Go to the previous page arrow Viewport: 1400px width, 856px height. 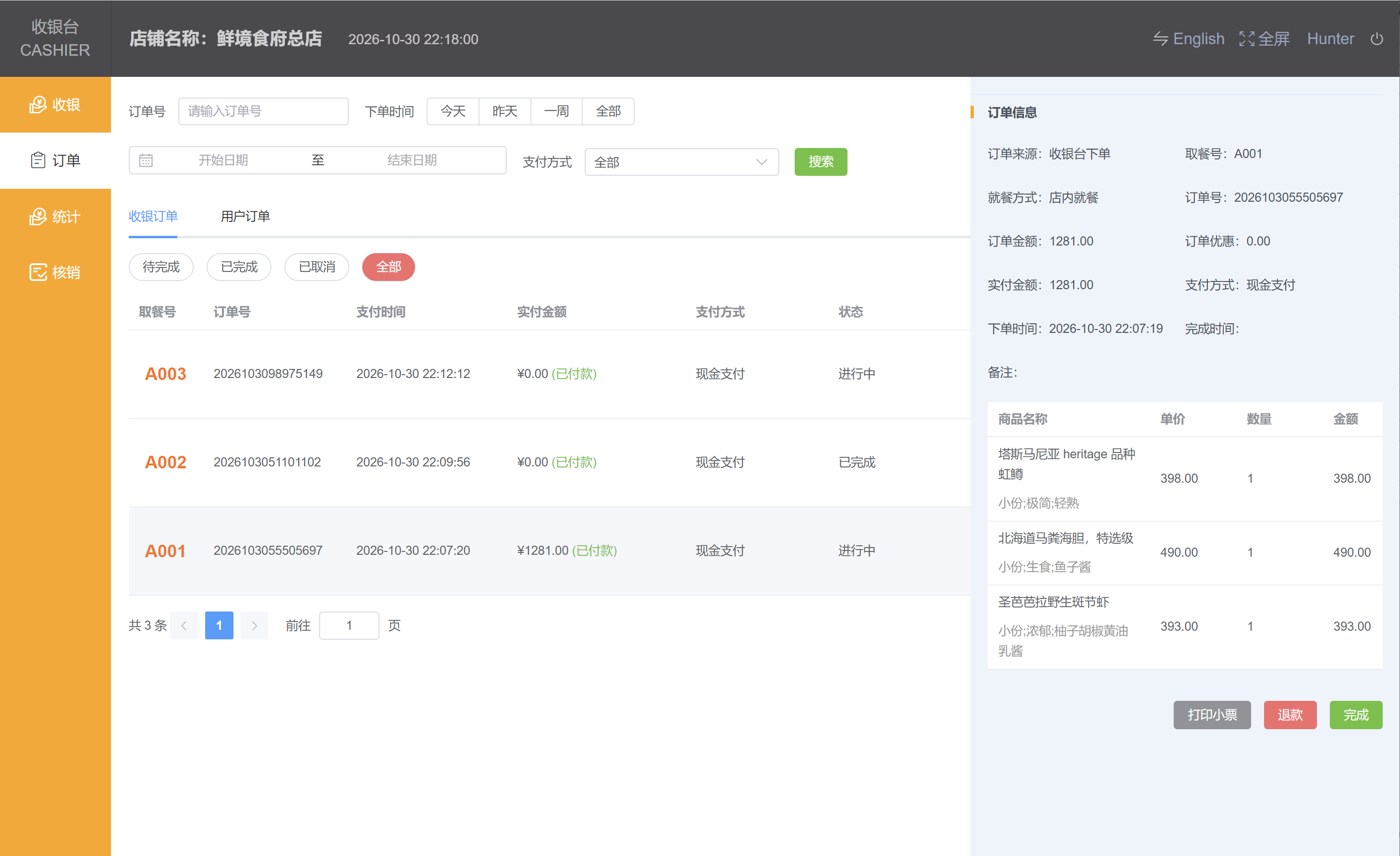(x=184, y=625)
